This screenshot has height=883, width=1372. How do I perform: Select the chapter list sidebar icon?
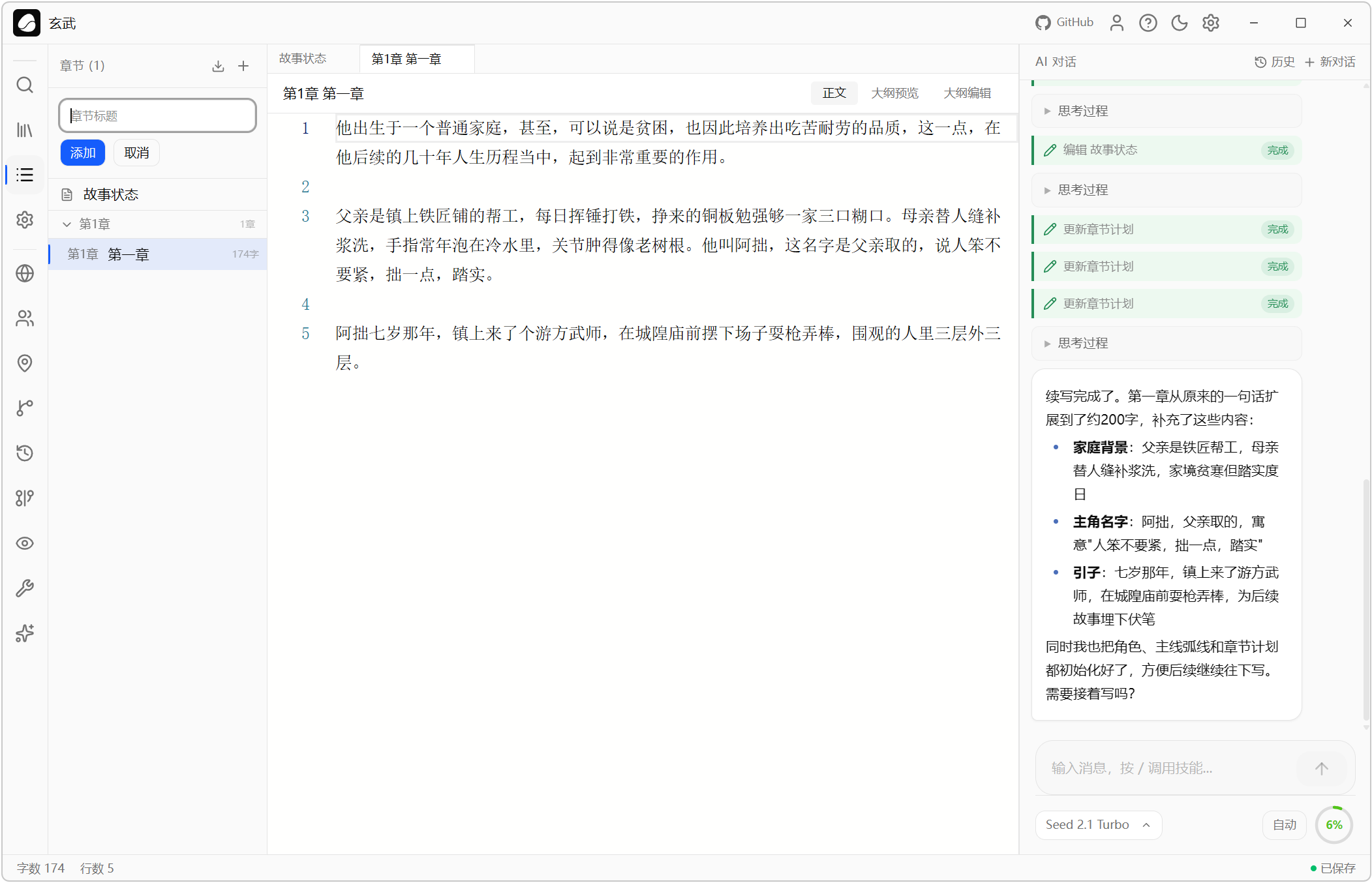pos(25,175)
